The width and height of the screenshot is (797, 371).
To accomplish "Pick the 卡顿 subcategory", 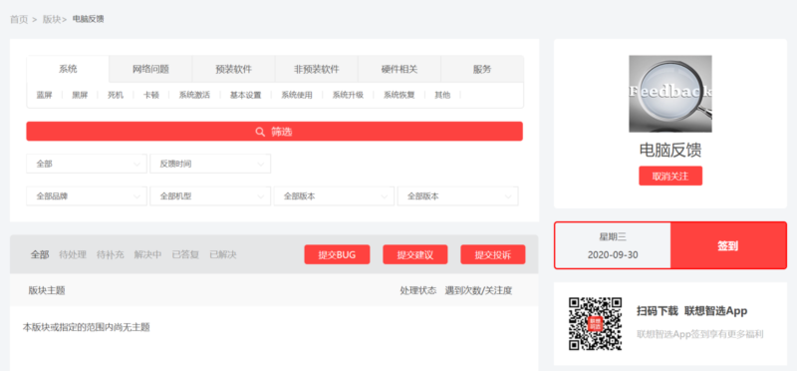I will (151, 95).
